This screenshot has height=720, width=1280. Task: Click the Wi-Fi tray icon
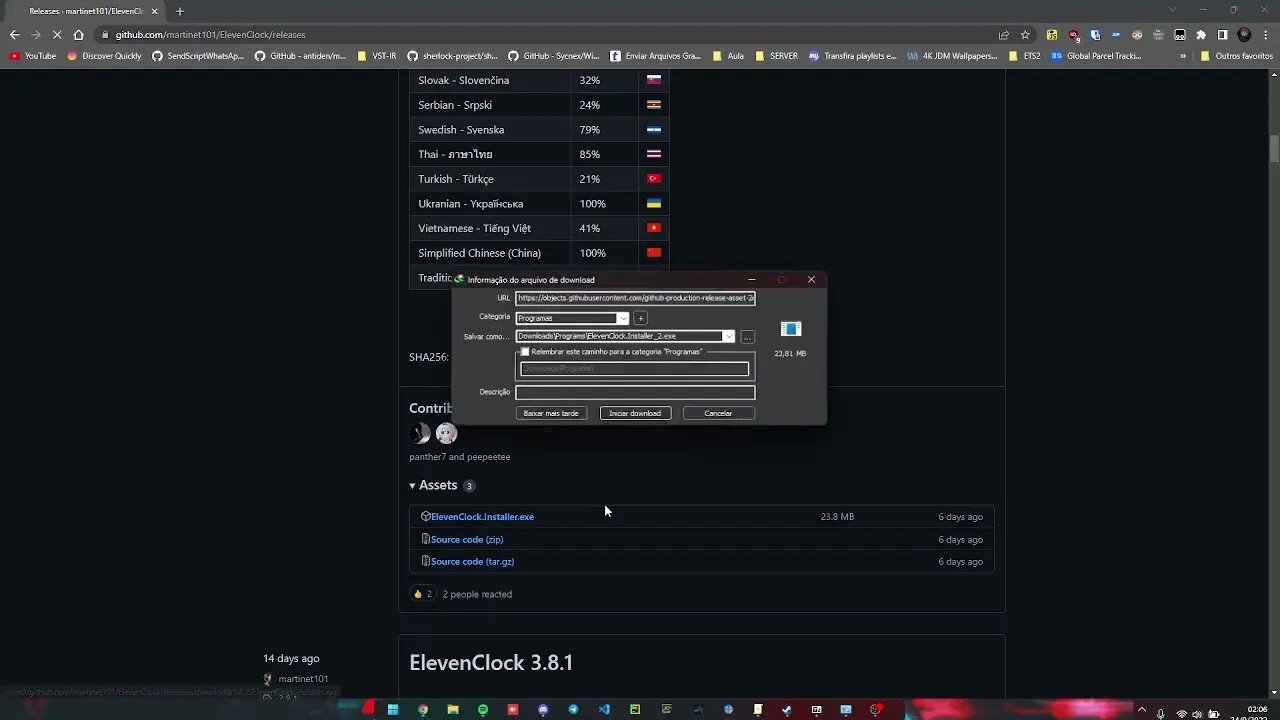pyautogui.click(x=1182, y=714)
